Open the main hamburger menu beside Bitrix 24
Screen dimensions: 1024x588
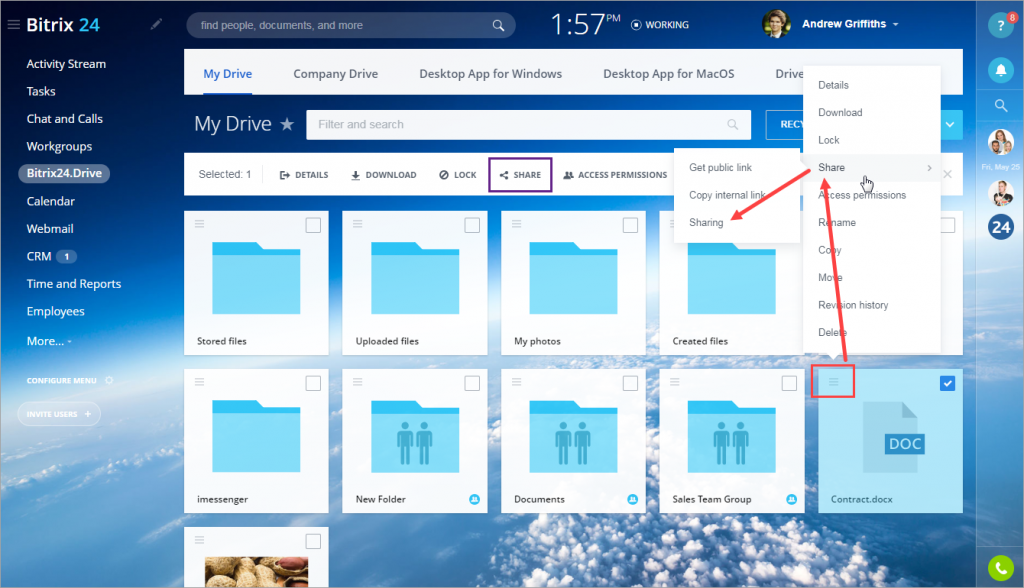[x=13, y=25]
